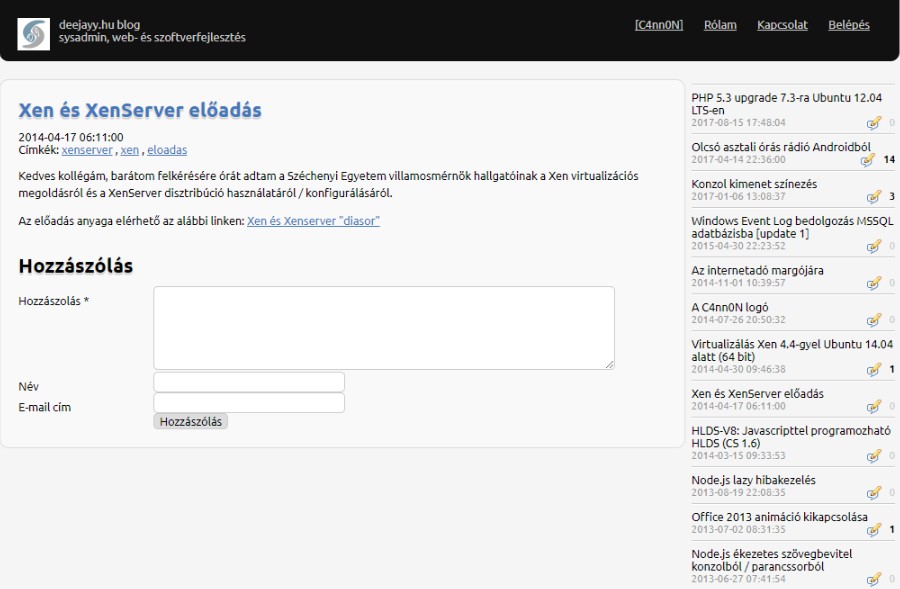Submit comment with the Hozzászólás button
The image size is (900, 589).
point(191,422)
